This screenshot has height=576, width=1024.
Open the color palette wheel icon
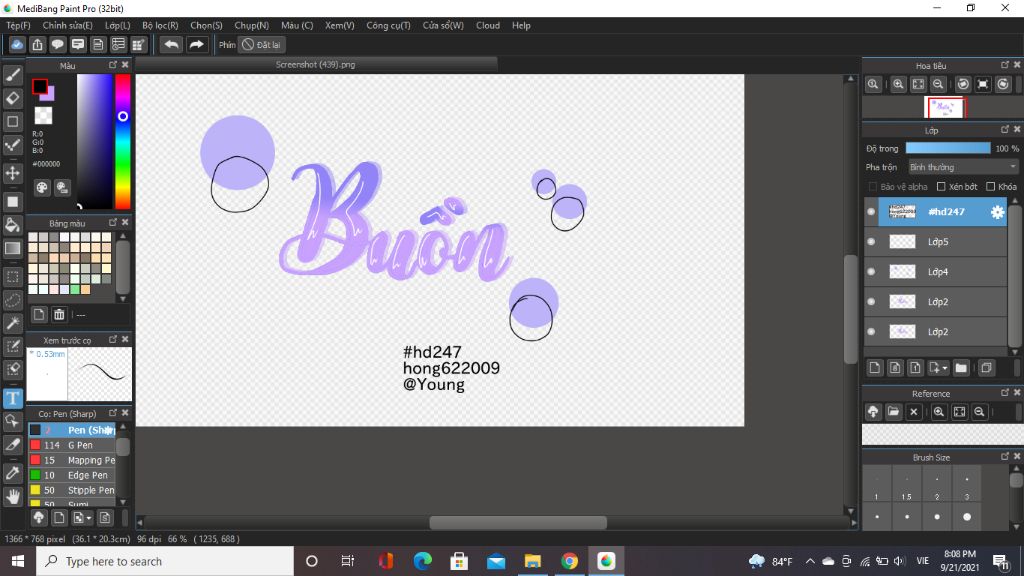click(x=42, y=188)
